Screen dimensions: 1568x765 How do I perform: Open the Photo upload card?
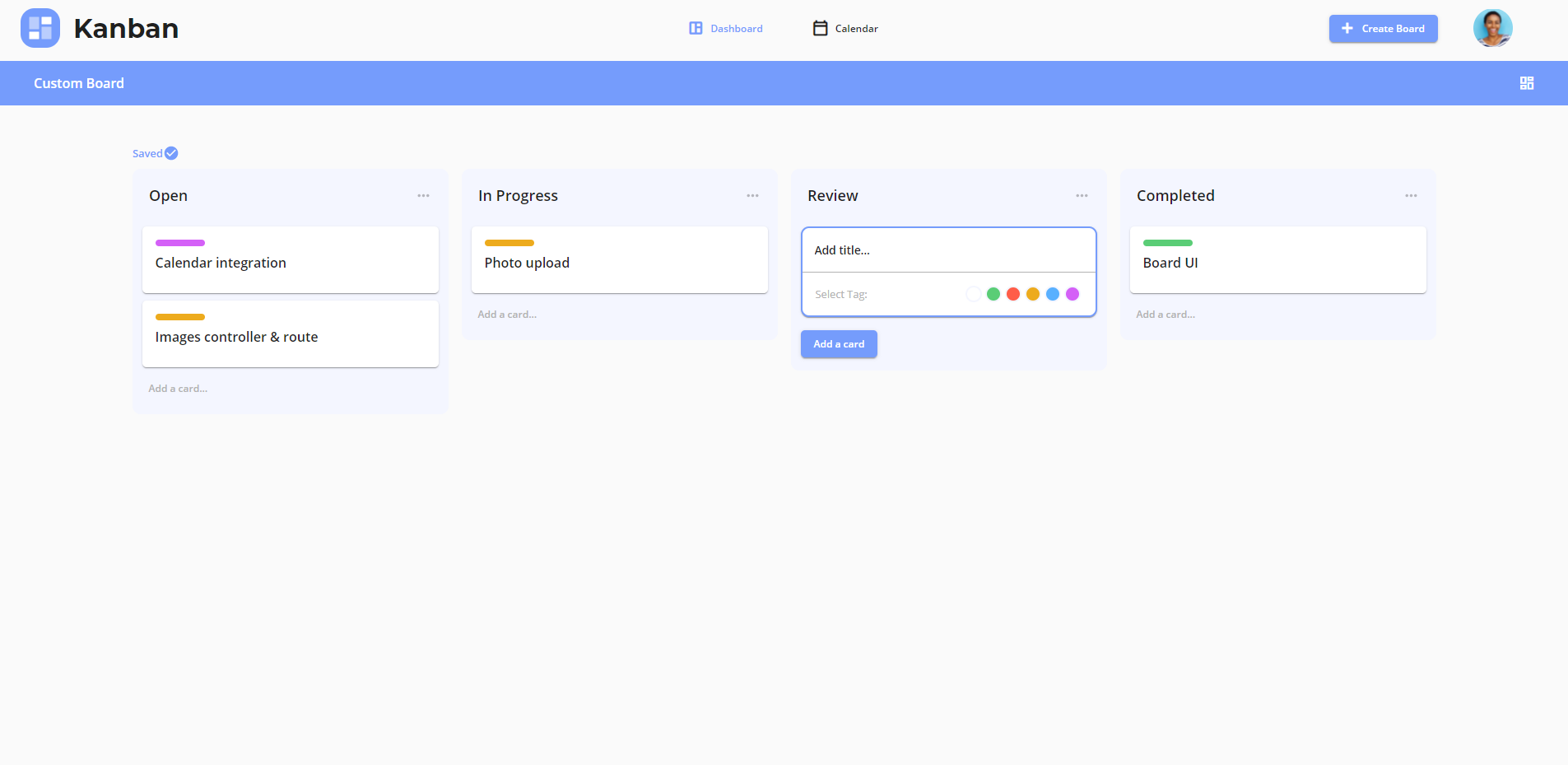[619, 259]
